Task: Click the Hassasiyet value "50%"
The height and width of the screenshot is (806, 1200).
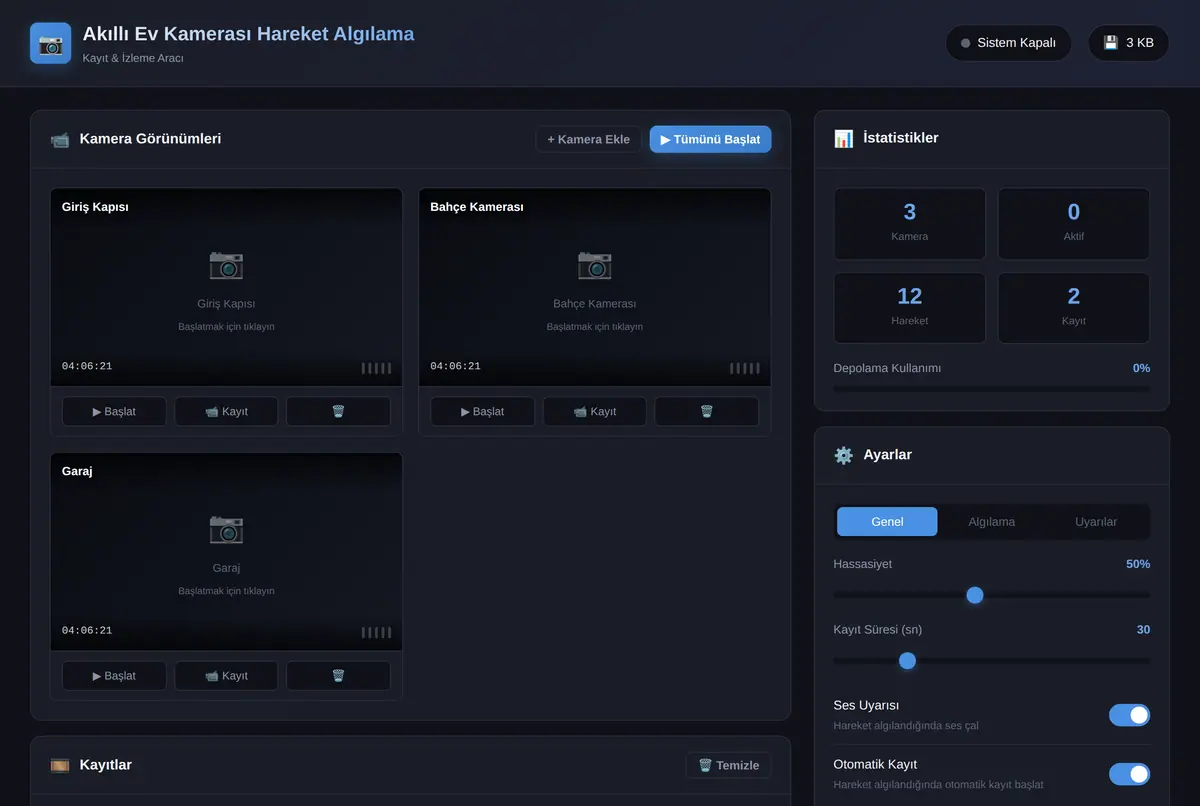Action: [x=1138, y=564]
